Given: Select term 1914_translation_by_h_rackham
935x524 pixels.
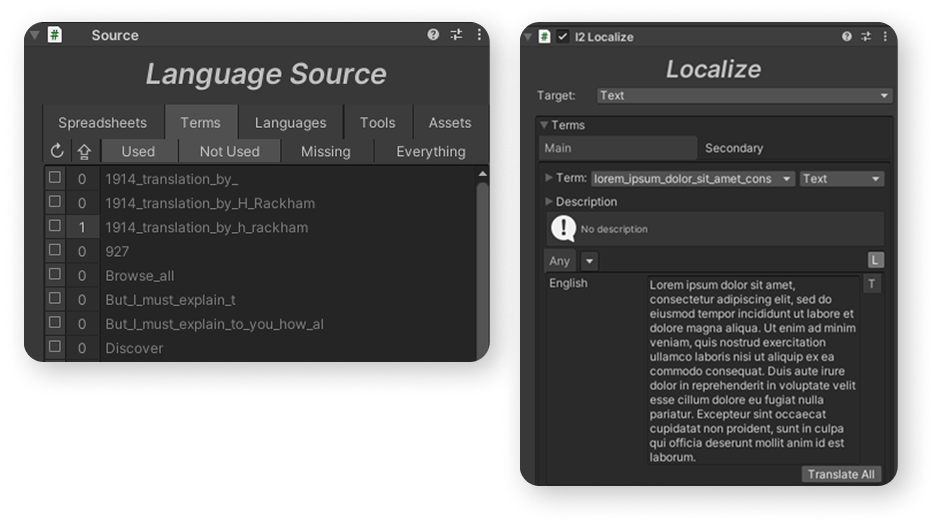Looking at the screenshot, I should [207, 228].
